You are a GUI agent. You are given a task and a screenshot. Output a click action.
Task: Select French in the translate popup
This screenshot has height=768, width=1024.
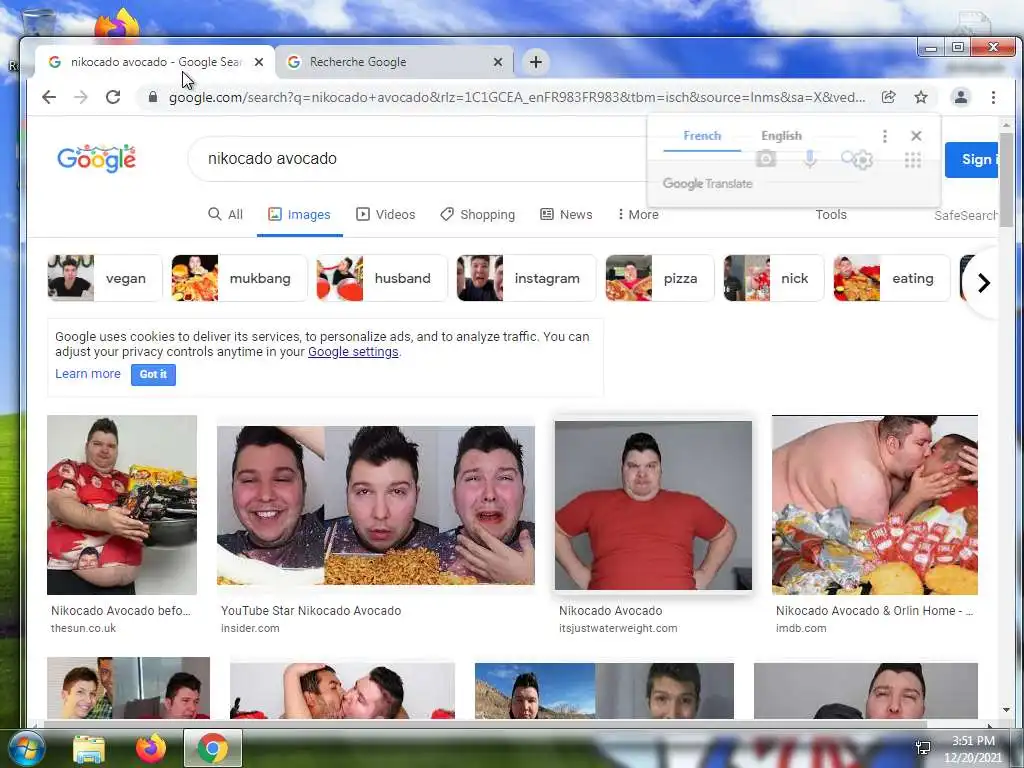(x=702, y=136)
